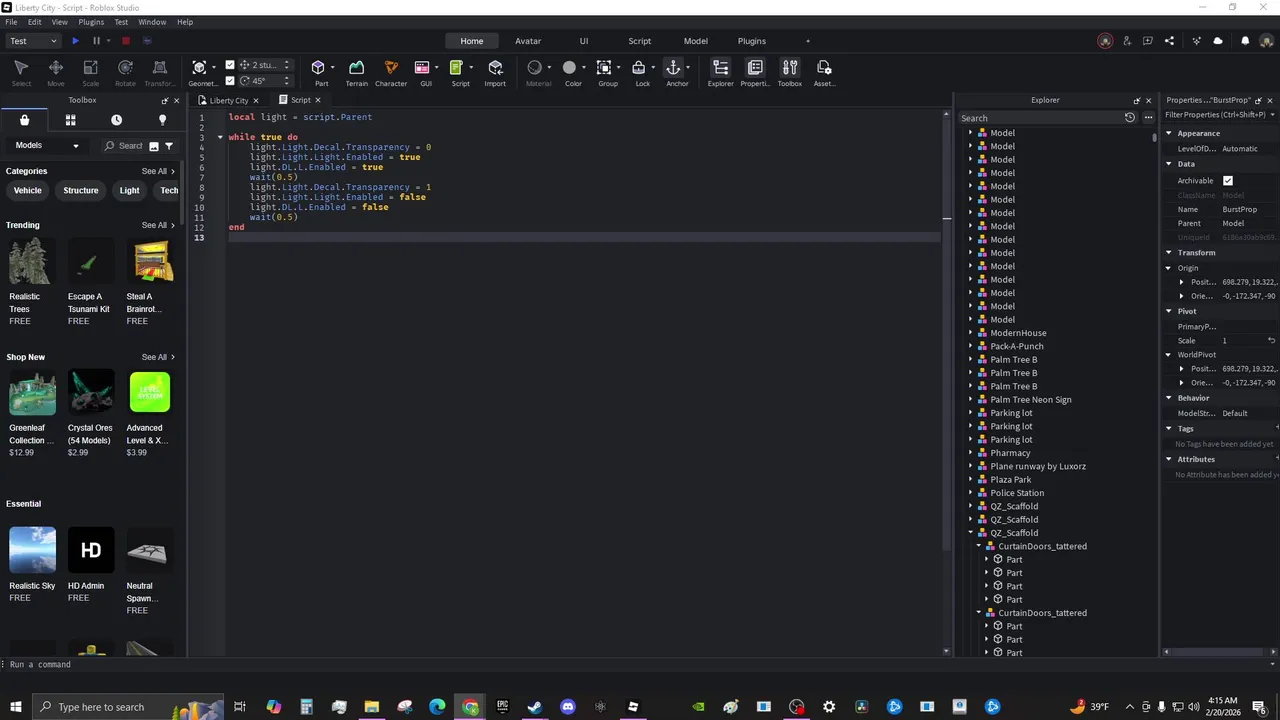Screen dimensions: 1280x720
Task: Select the Rotate tool
Action: tap(125, 73)
